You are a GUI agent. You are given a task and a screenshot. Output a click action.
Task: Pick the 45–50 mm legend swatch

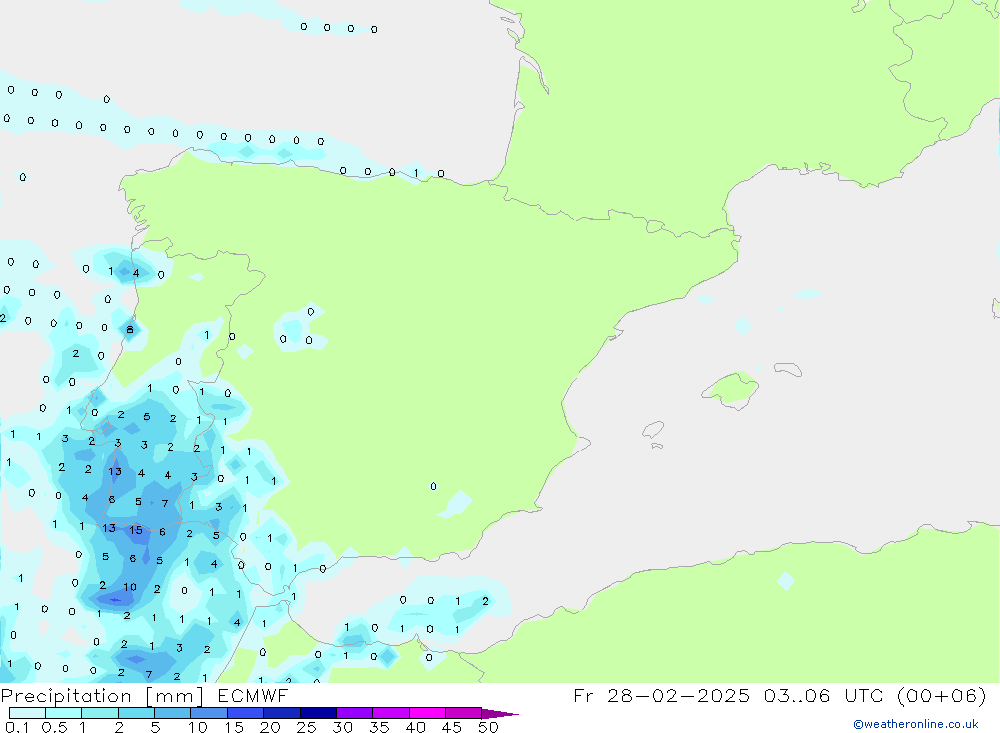coord(464,713)
